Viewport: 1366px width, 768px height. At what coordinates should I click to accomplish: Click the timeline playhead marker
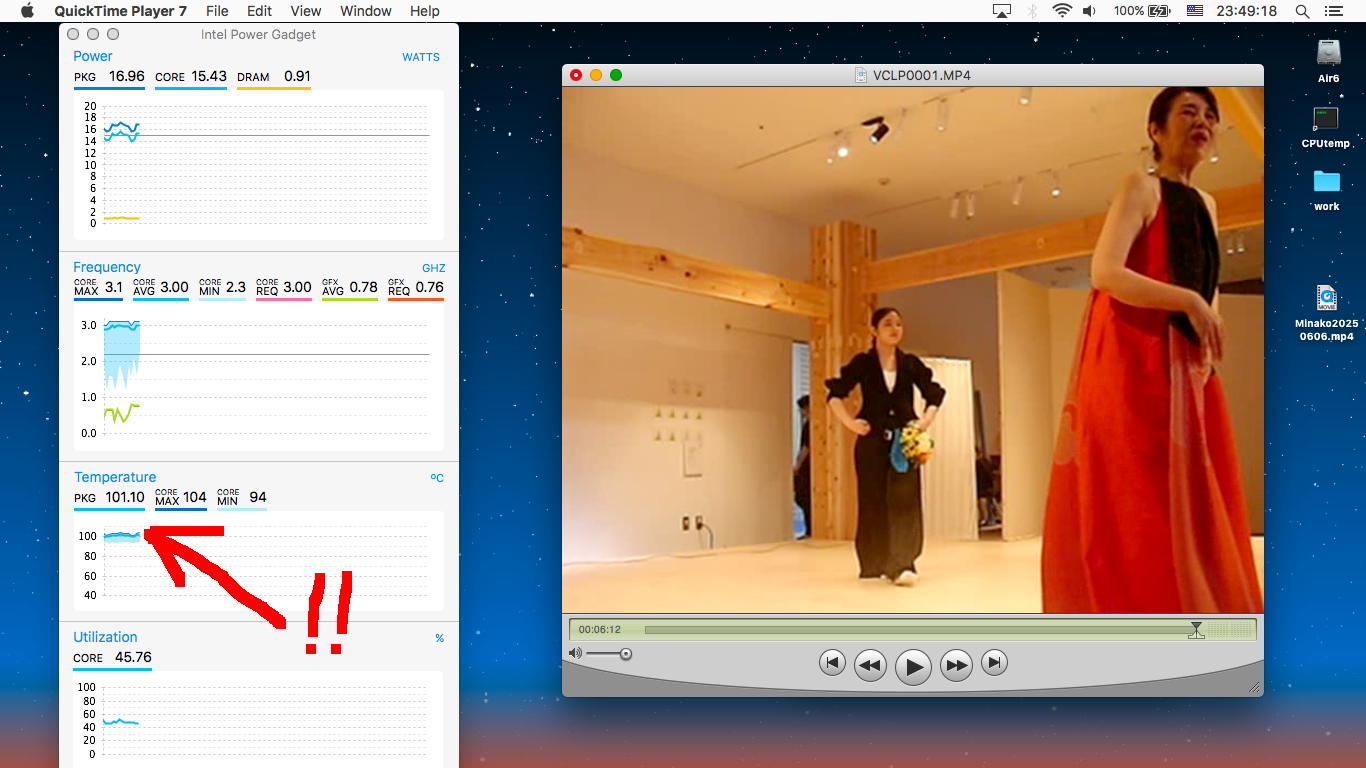(1196, 630)
